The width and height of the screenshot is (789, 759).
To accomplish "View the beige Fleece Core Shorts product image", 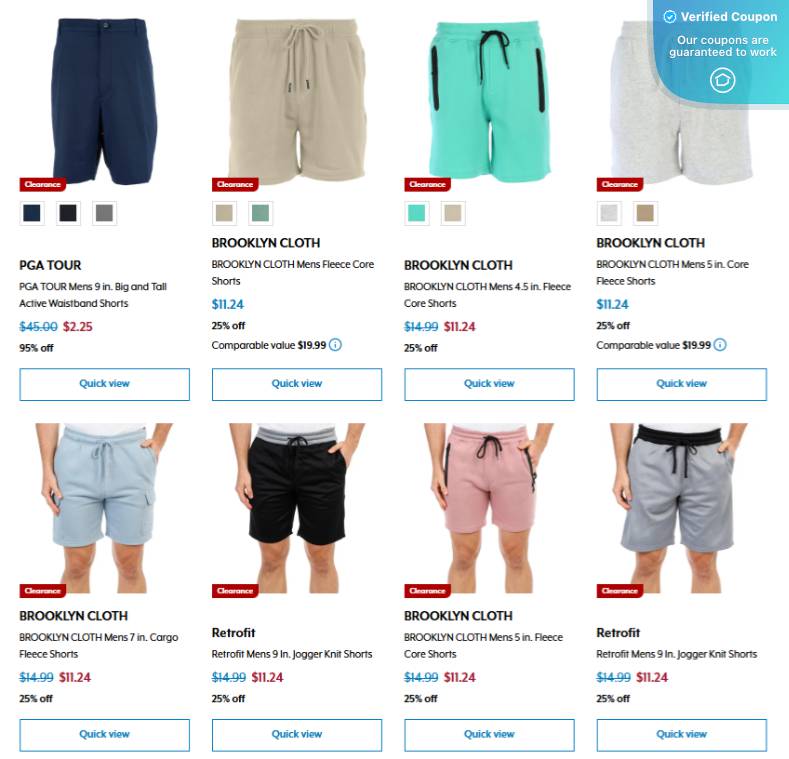I will [x=297, y=100].
